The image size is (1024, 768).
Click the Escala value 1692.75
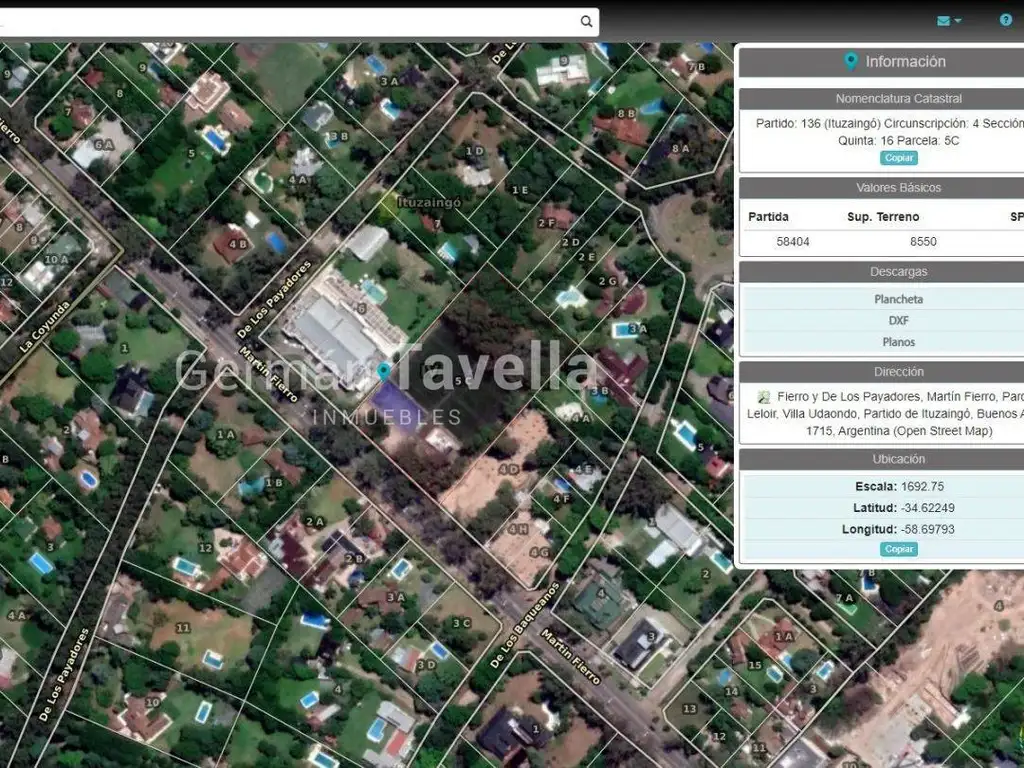(922, 487)
